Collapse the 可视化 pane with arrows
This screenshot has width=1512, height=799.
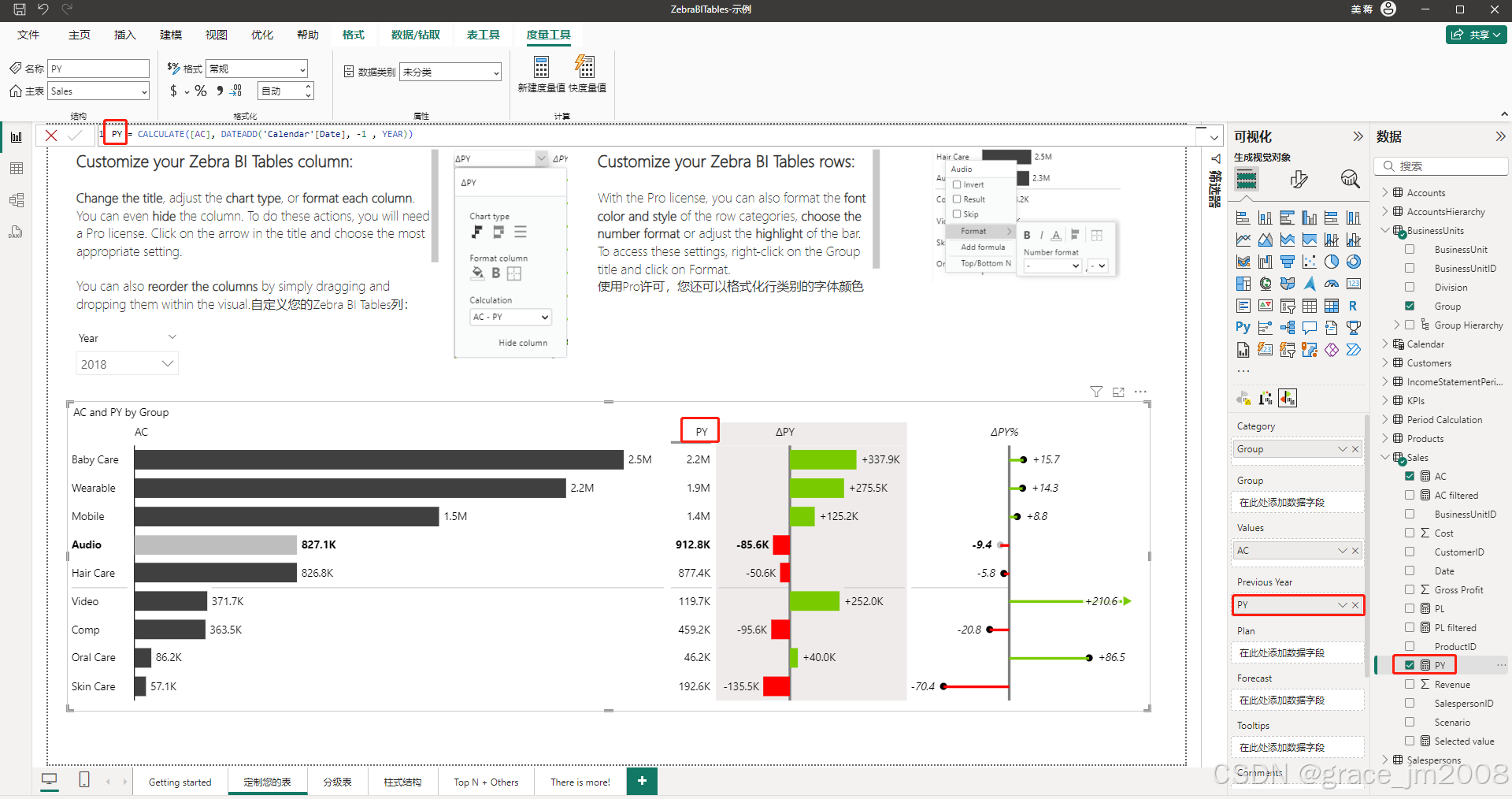tap(1358, 136)
